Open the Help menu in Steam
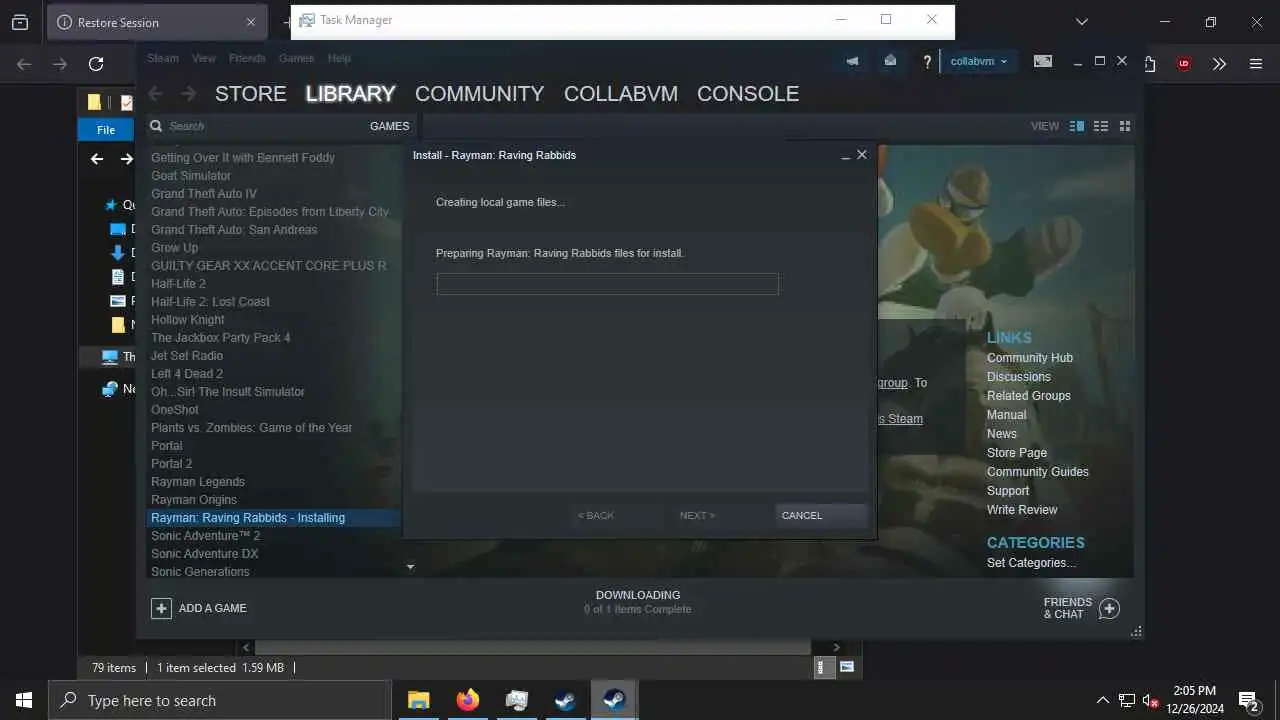 pos(339,58)
